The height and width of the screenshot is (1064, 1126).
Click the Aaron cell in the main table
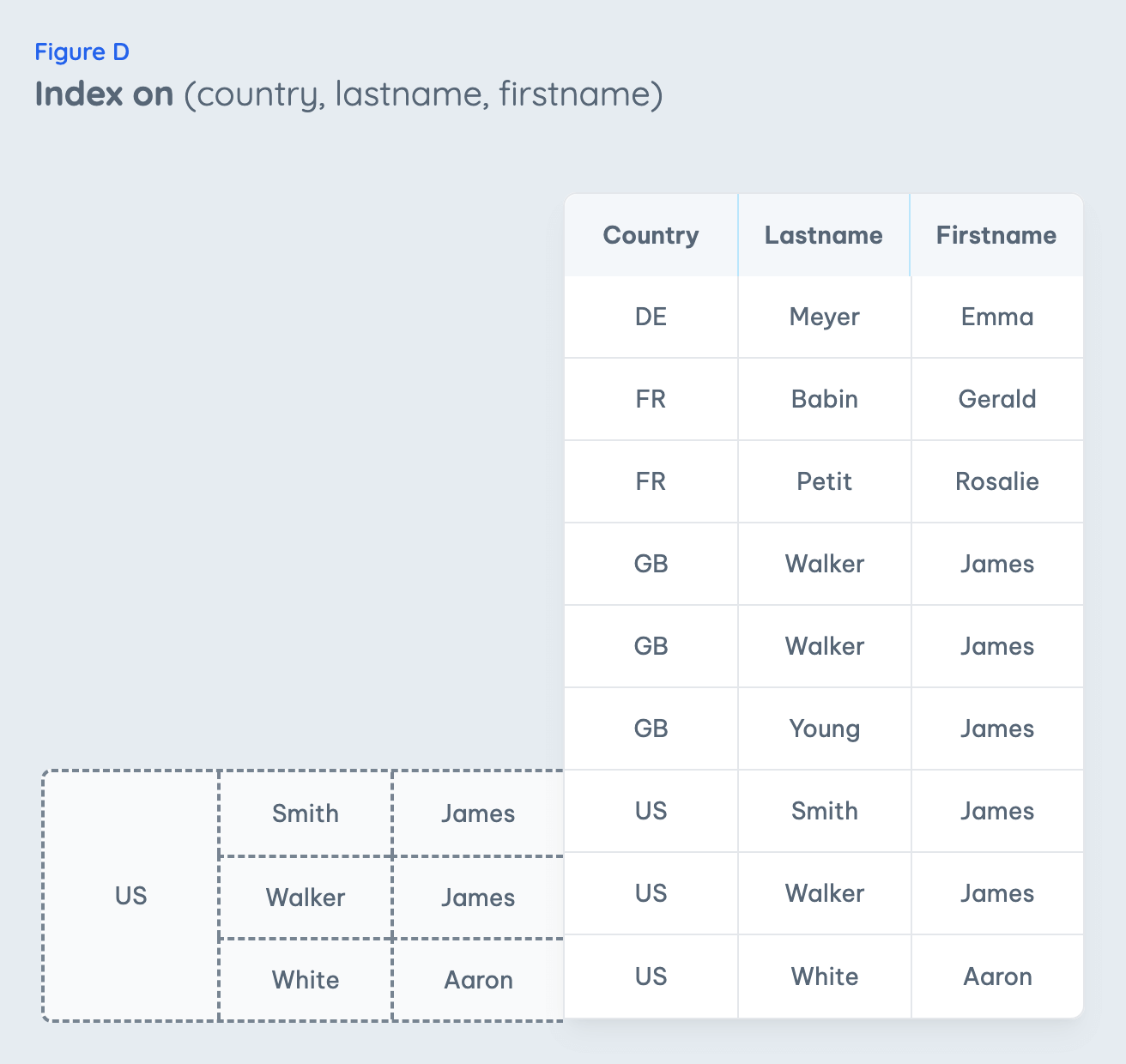coord(996,976)
